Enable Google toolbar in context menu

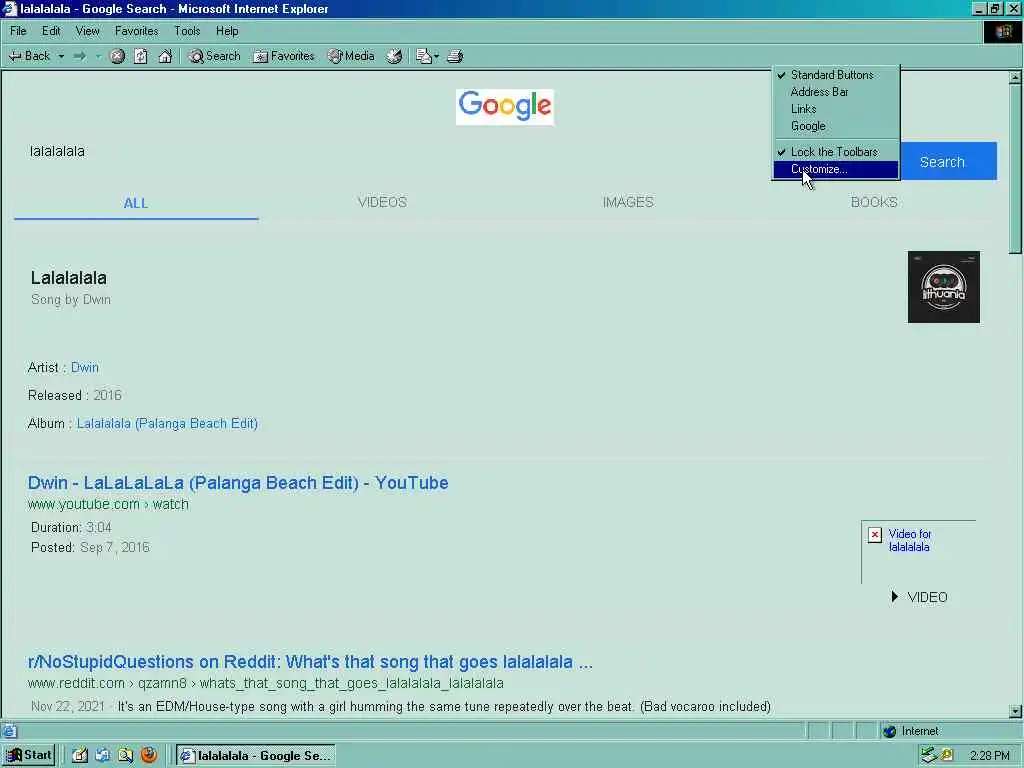pyautogui.click(x=836, y=126)
